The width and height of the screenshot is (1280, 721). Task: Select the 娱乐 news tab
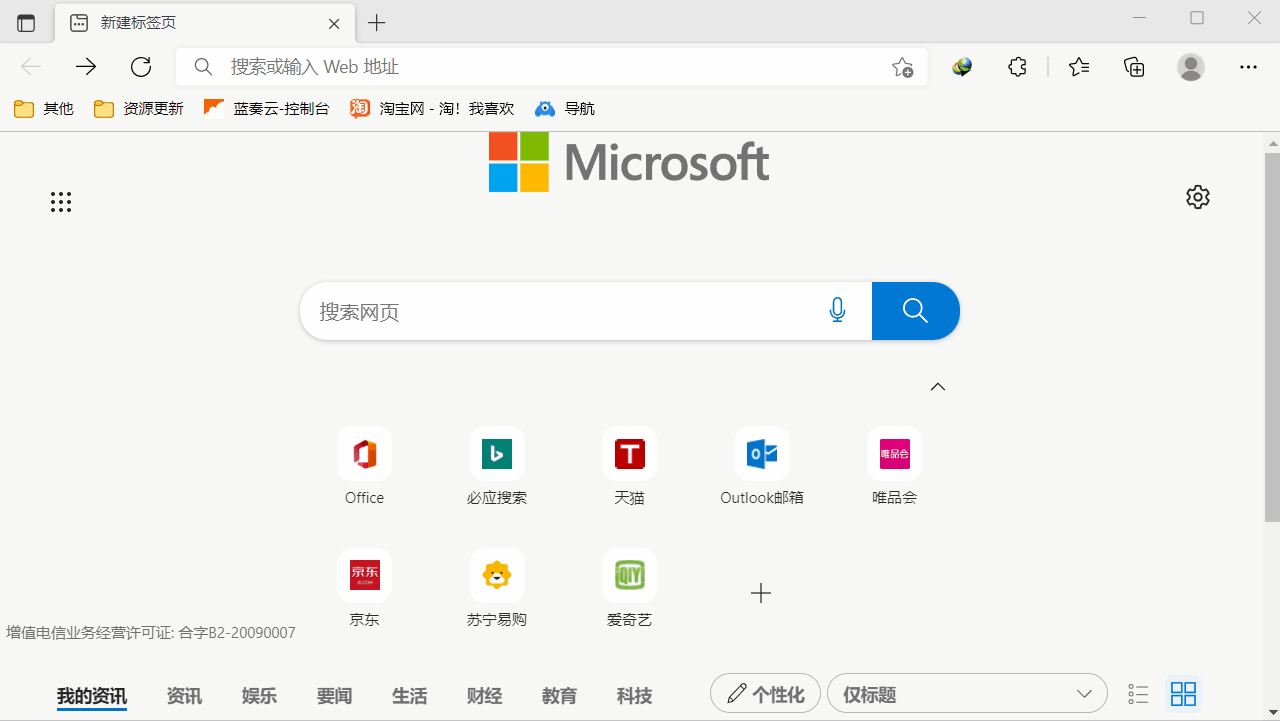pos(259,695)
